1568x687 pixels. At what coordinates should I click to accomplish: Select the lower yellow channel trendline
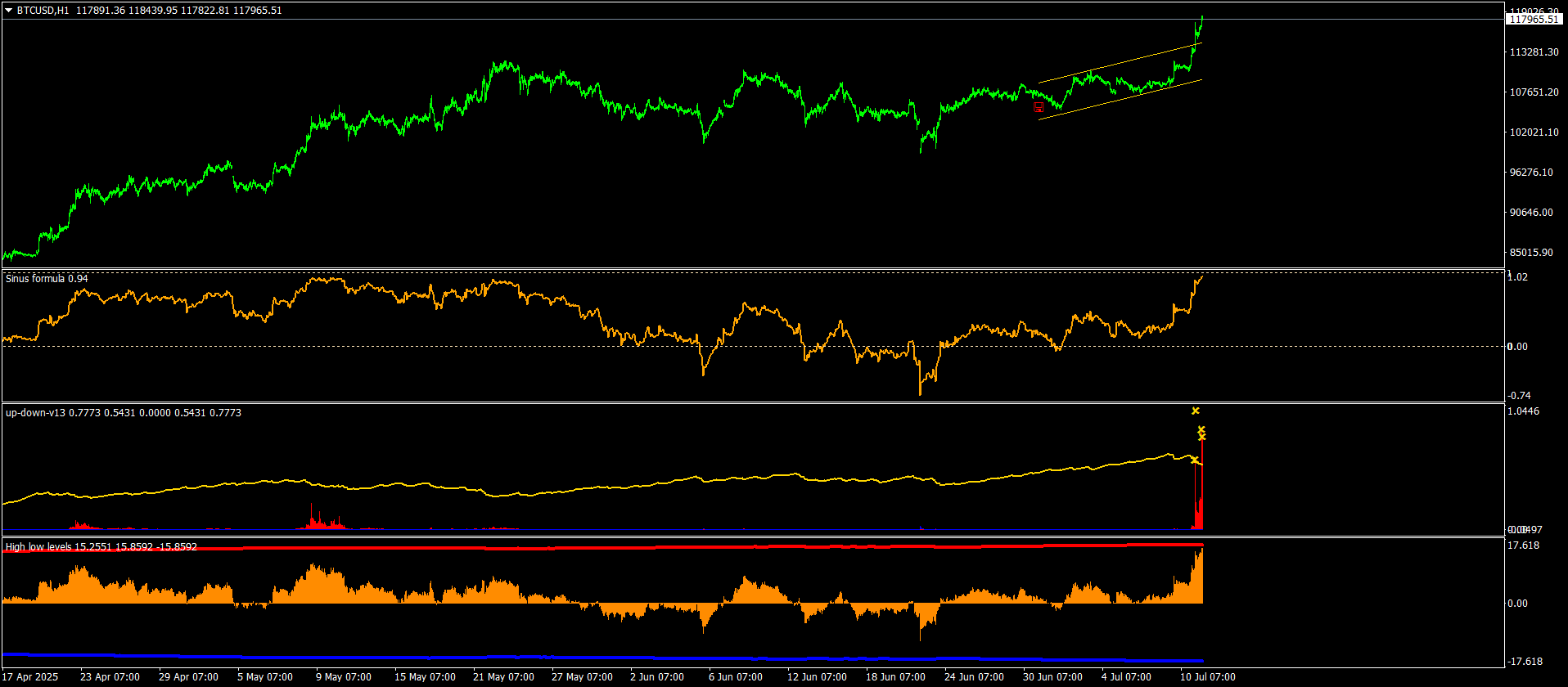pyautogui.click(x=1120, y=100)
